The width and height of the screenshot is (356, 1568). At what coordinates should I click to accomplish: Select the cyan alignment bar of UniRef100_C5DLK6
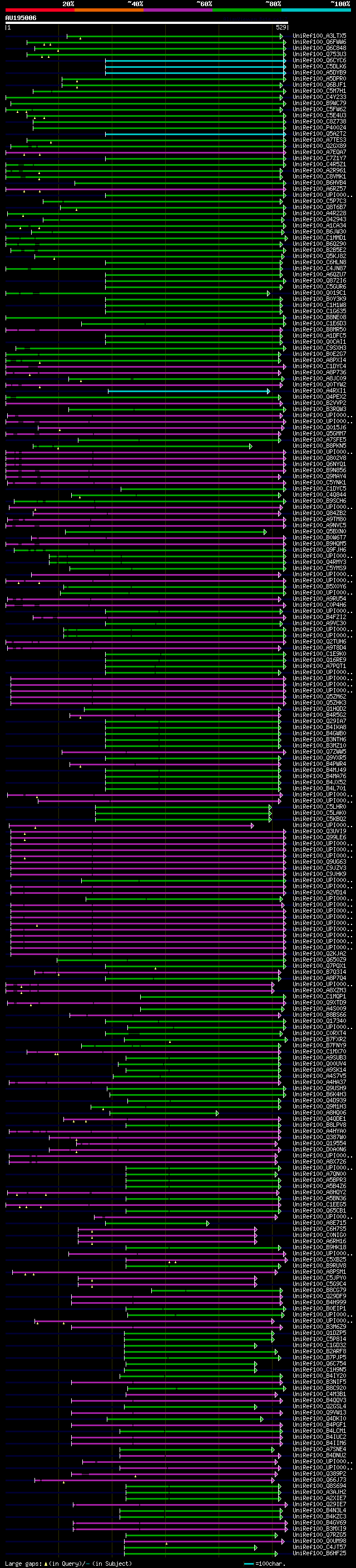[195, 67]
